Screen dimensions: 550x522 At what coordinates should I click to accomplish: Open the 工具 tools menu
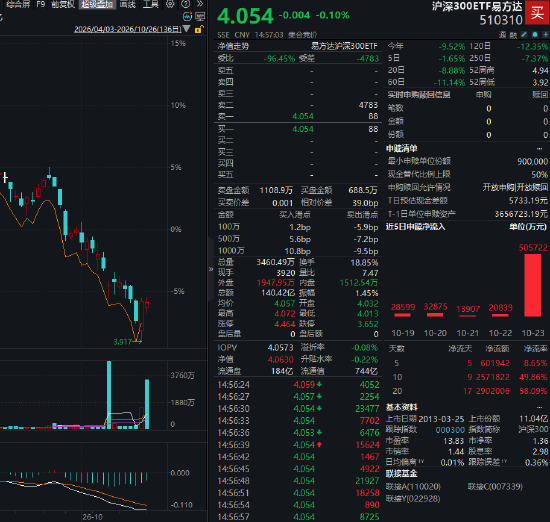tap(151, 4)
